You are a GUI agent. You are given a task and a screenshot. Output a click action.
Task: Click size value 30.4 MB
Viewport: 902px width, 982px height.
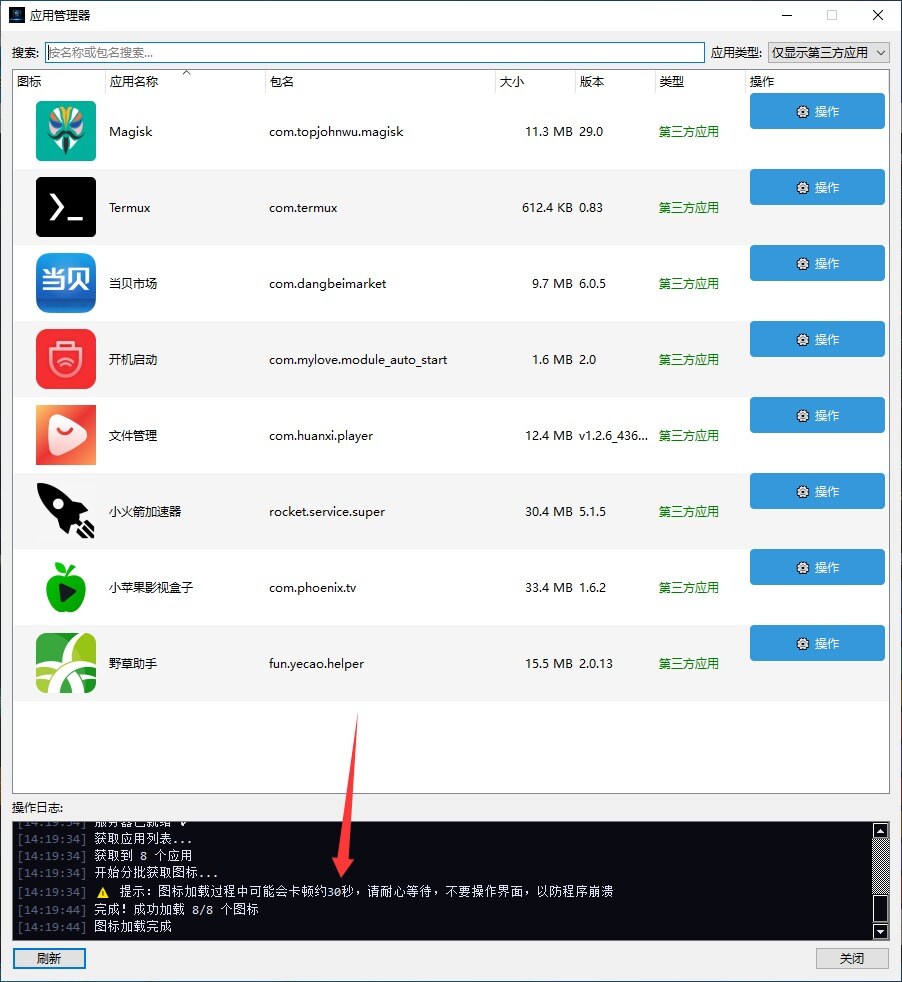click(x=549, y=511)
